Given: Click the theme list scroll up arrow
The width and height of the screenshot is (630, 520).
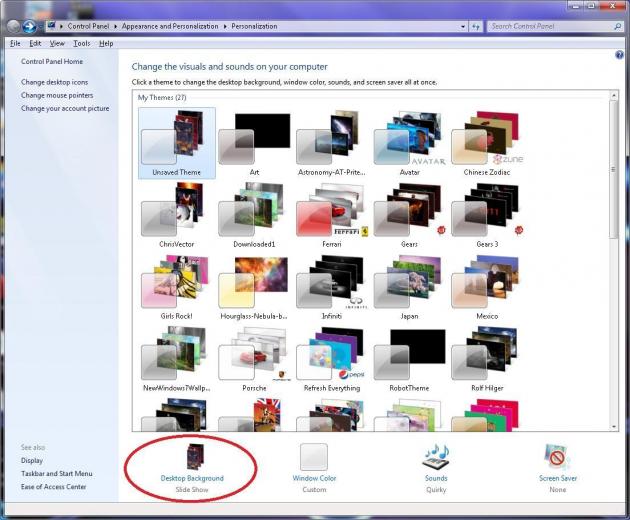Looking at the screenshot, I should pyautogui.click(x=614, y=96).
